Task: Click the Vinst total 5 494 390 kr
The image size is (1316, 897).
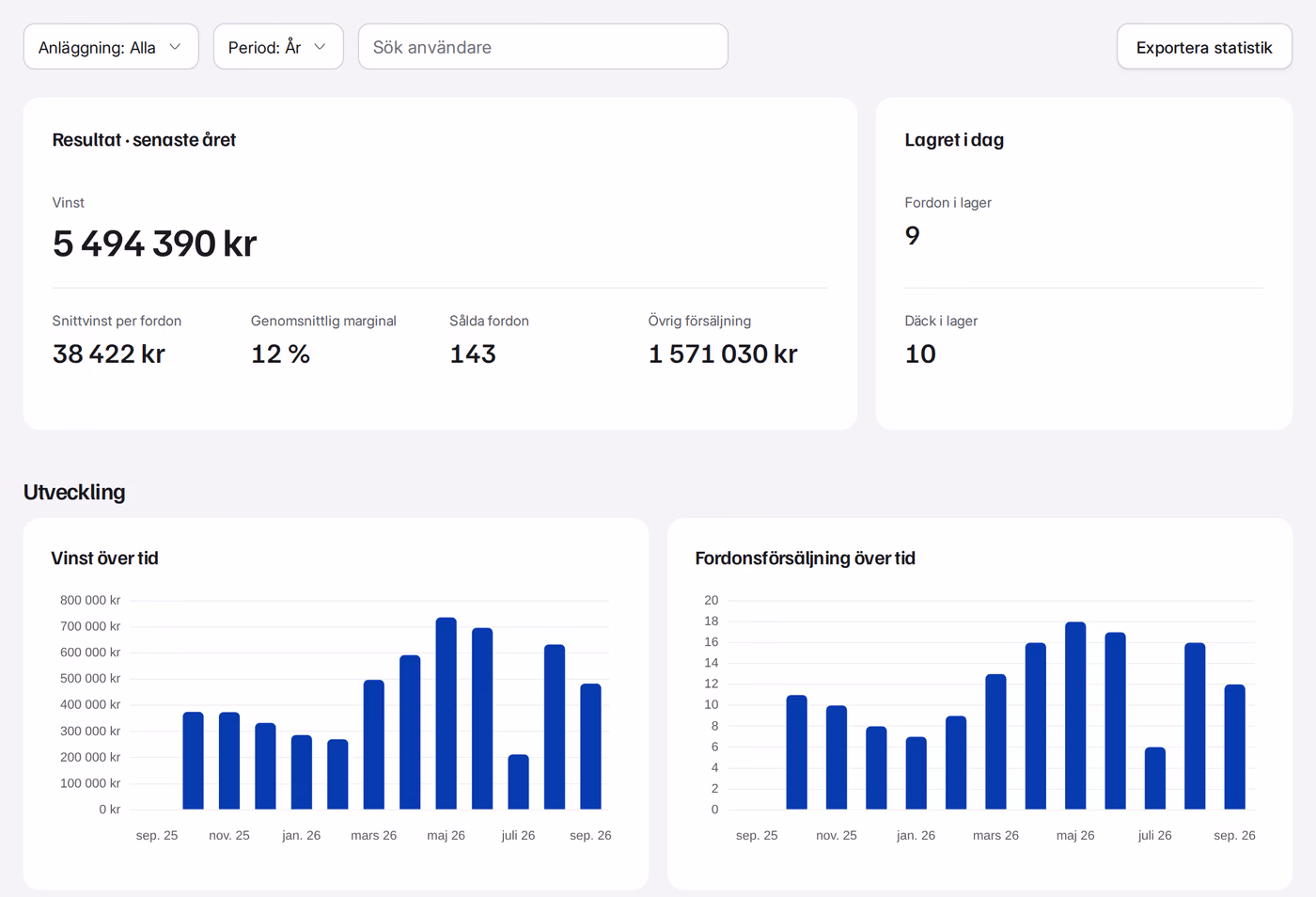Action: 154,244
